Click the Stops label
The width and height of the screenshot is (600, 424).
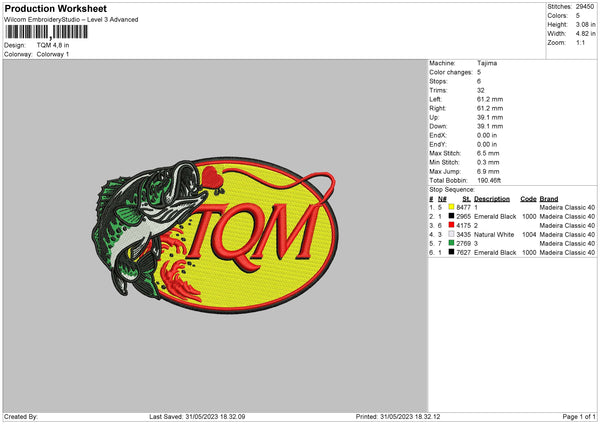(438, 81)
